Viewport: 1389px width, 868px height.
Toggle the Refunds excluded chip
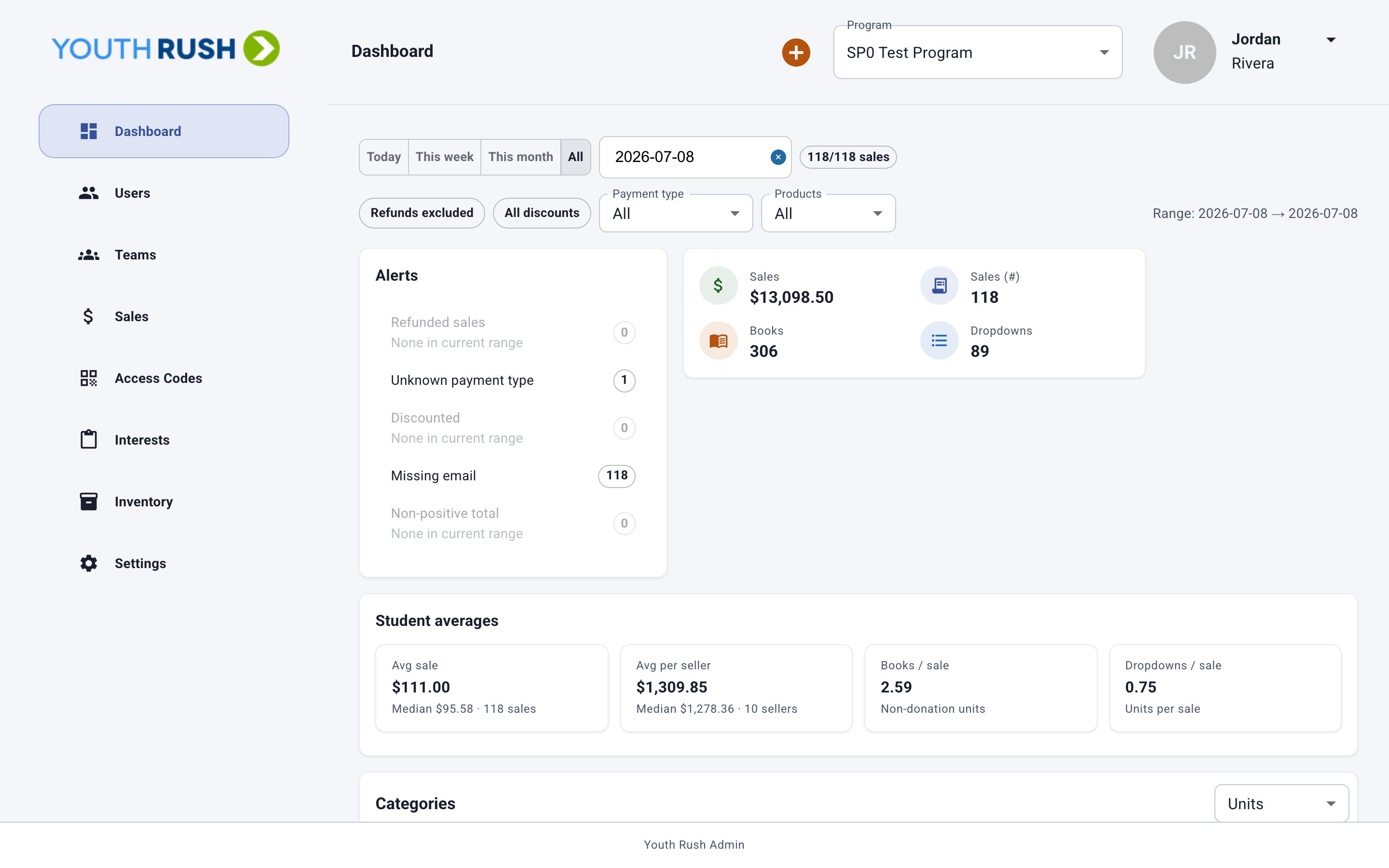click(422, 213)
